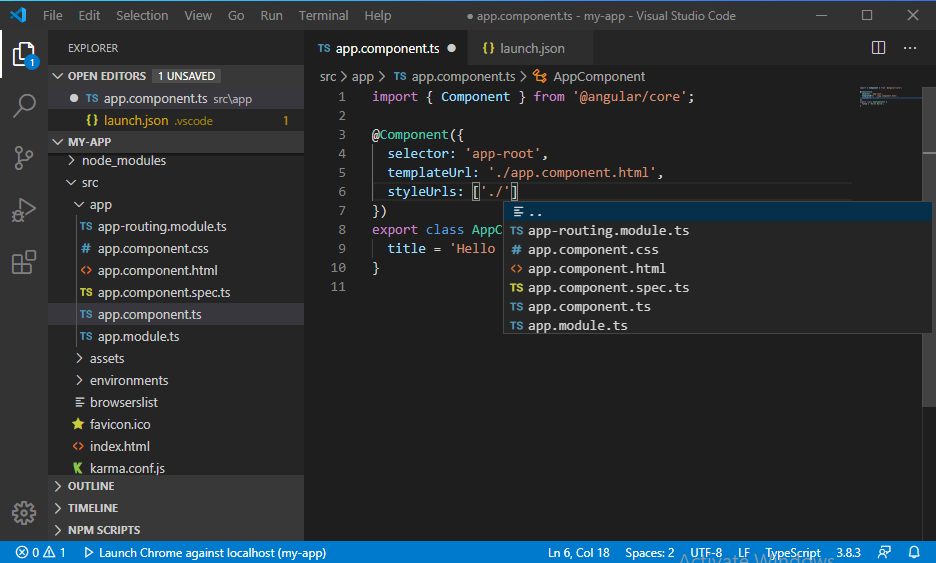Screen dimensions: 936x563
Task: Click the errors and warnings status indicator
Action: point(41,553)
